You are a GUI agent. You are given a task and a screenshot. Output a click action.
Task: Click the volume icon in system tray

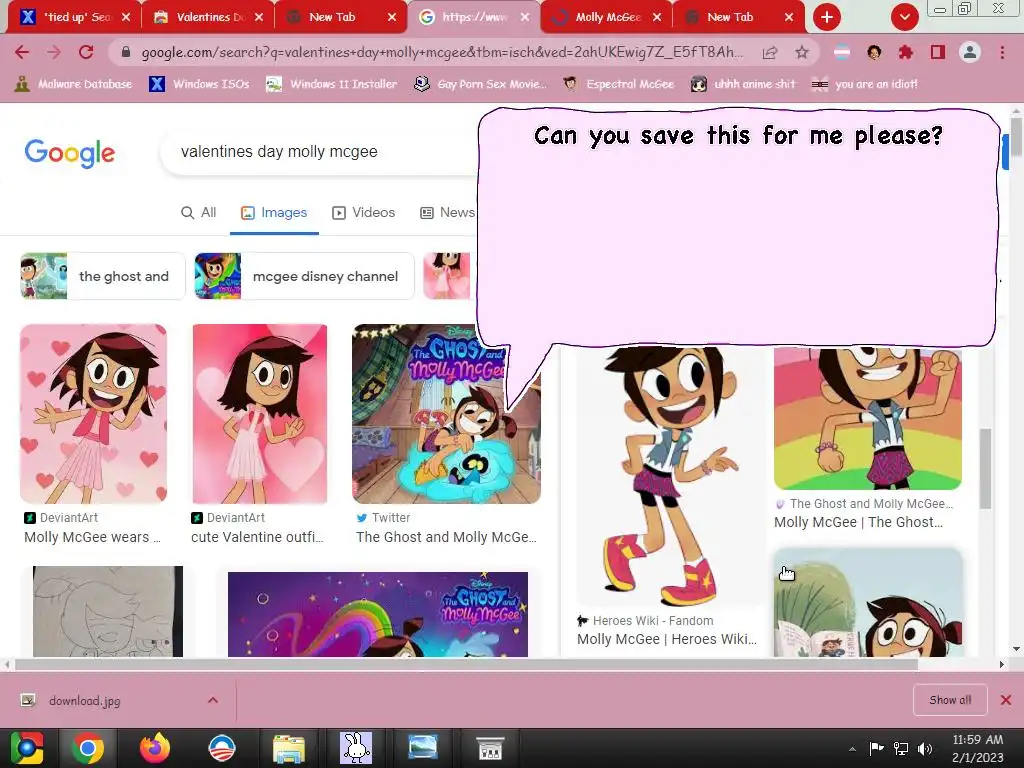pos(925,749)
